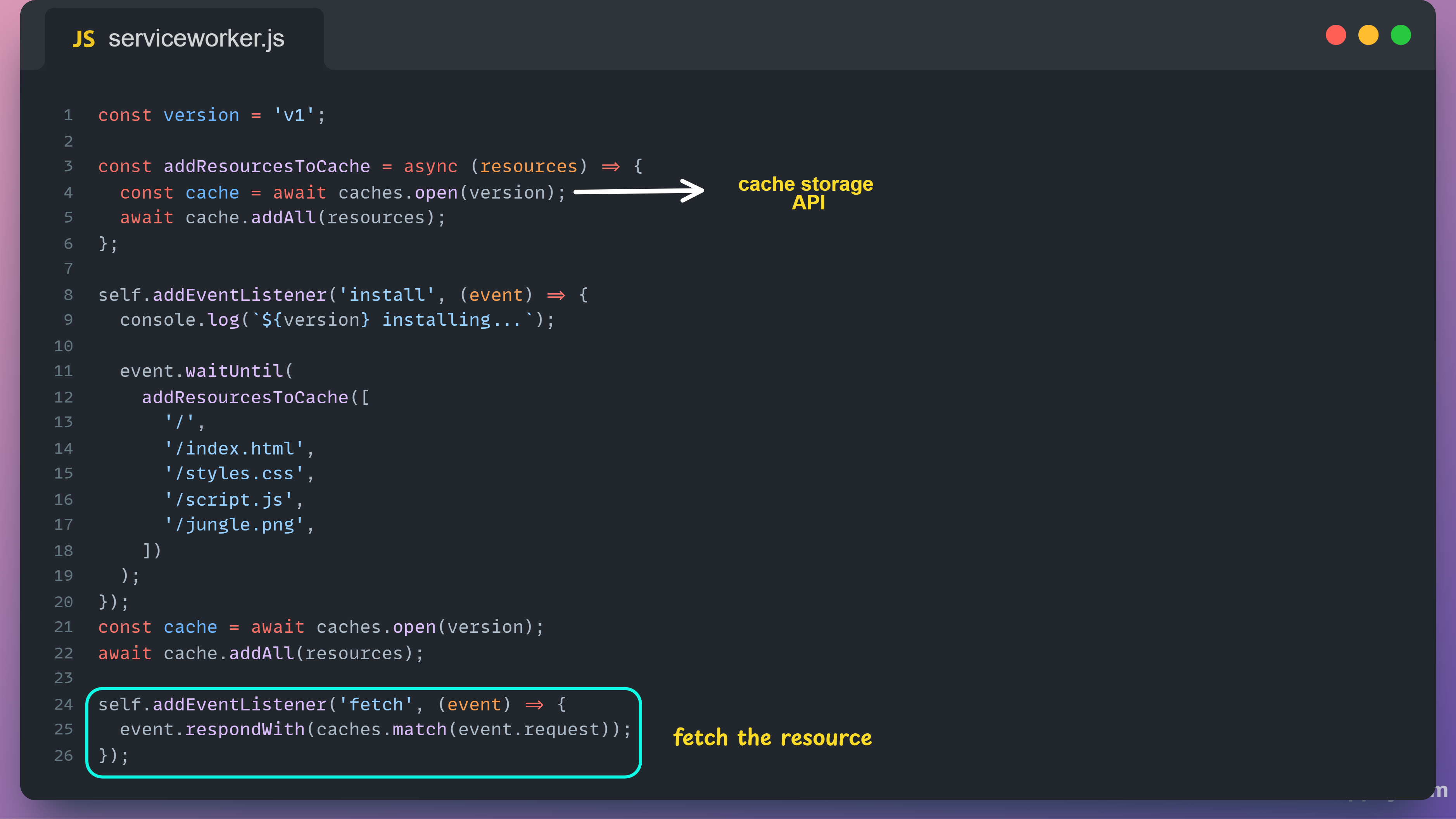Screen dimensions: 1456x819
Task: Click the resources parameter on line 3
Action: [x=529, y=166]
